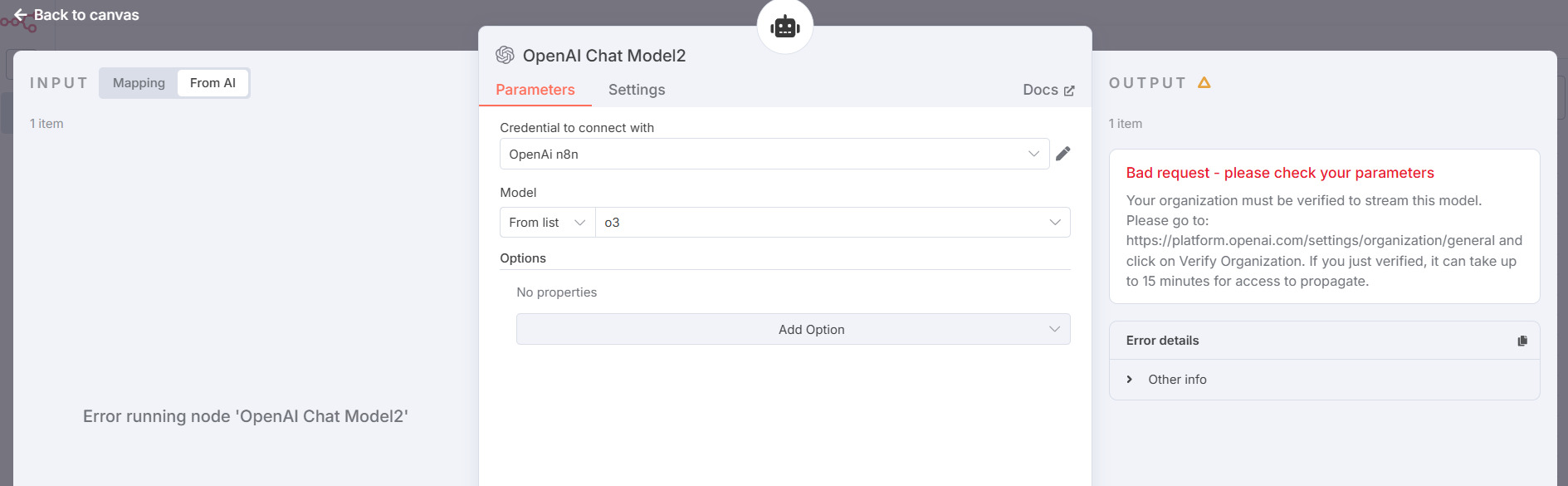Open the From list model mode dropdown
1568x486 pixels.
click(548, 223)
